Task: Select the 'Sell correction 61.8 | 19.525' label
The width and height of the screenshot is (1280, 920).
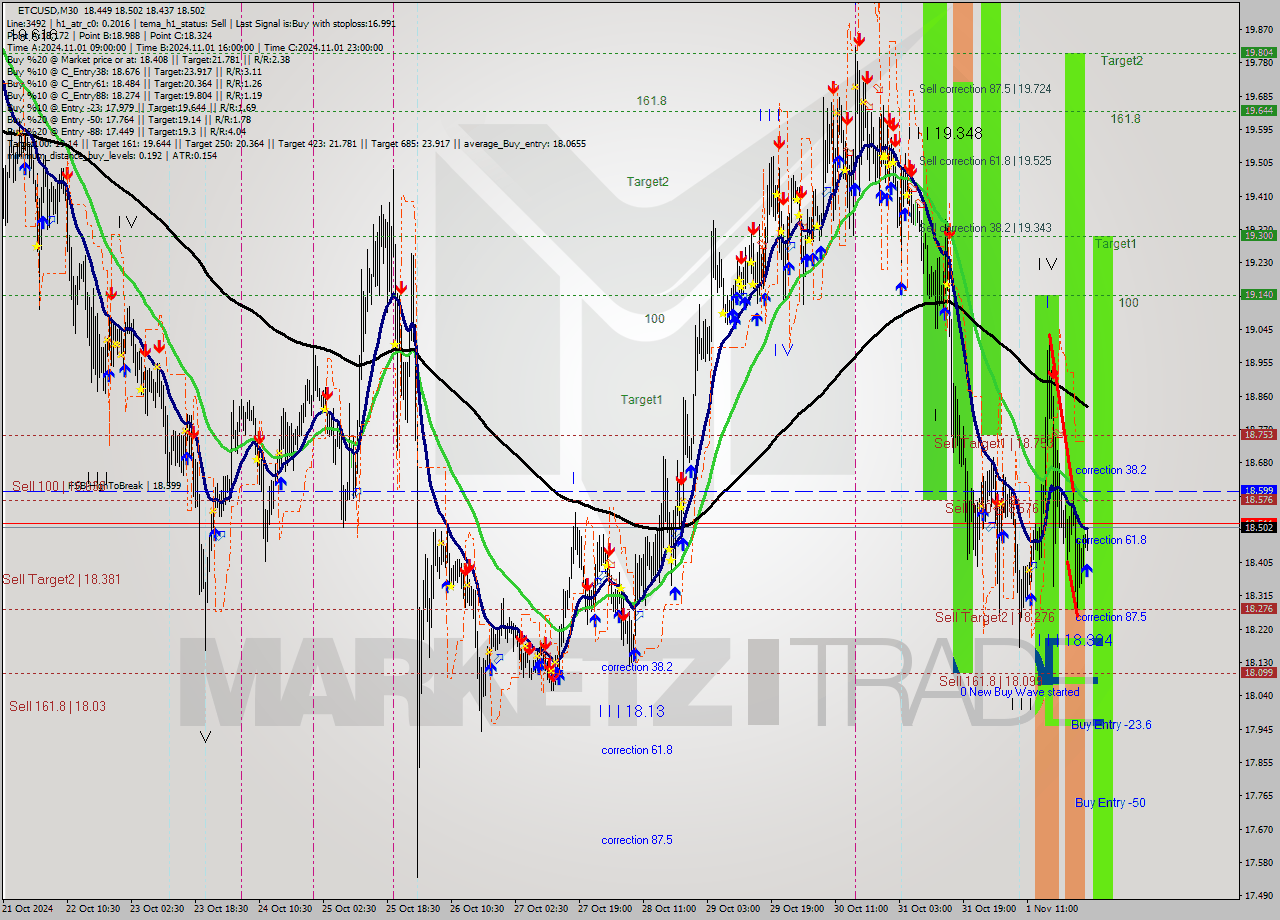Action: [x=985, y=161]
